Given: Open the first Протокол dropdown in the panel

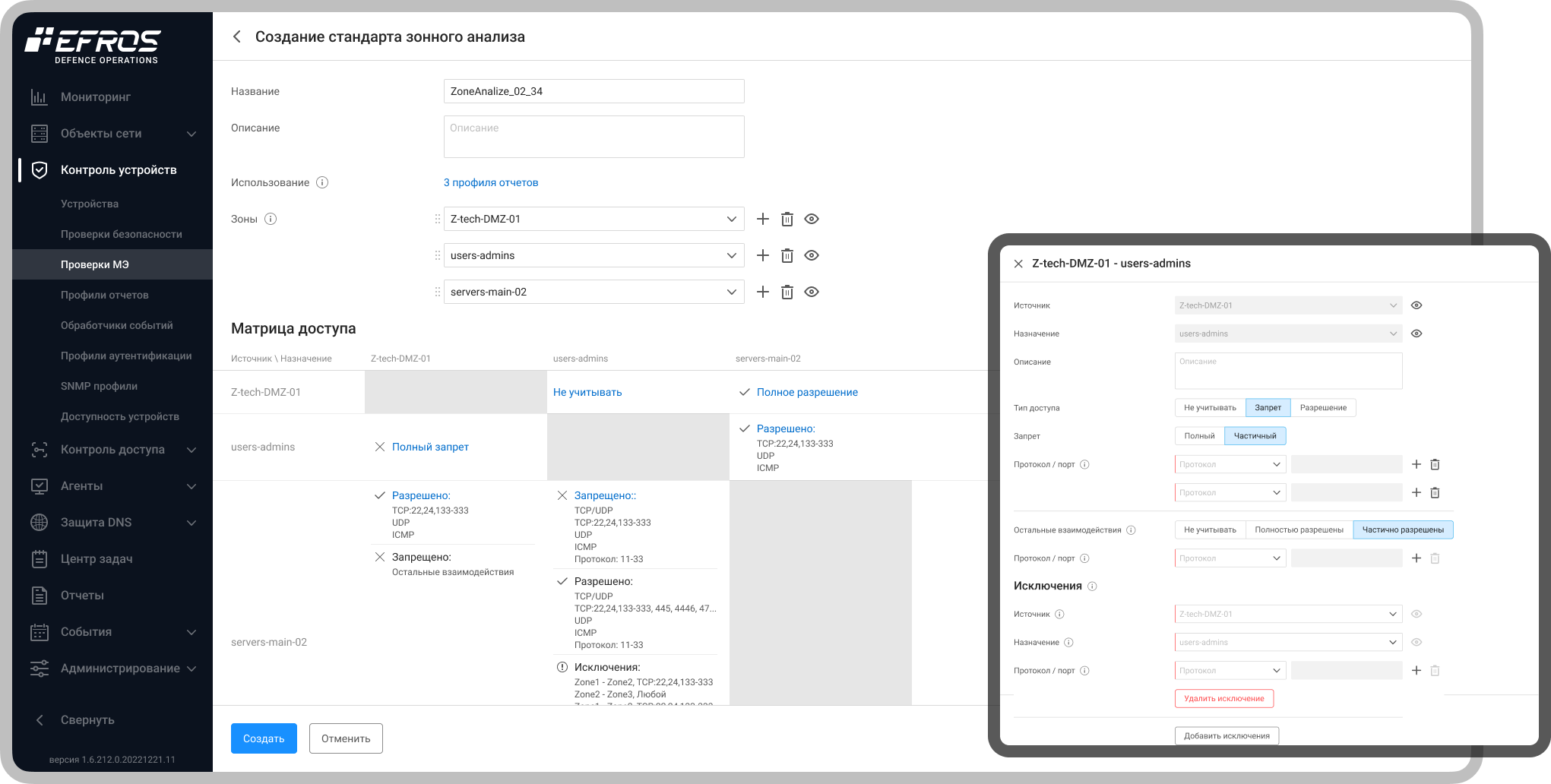Looking at the screenshot, I should 1230,464.
